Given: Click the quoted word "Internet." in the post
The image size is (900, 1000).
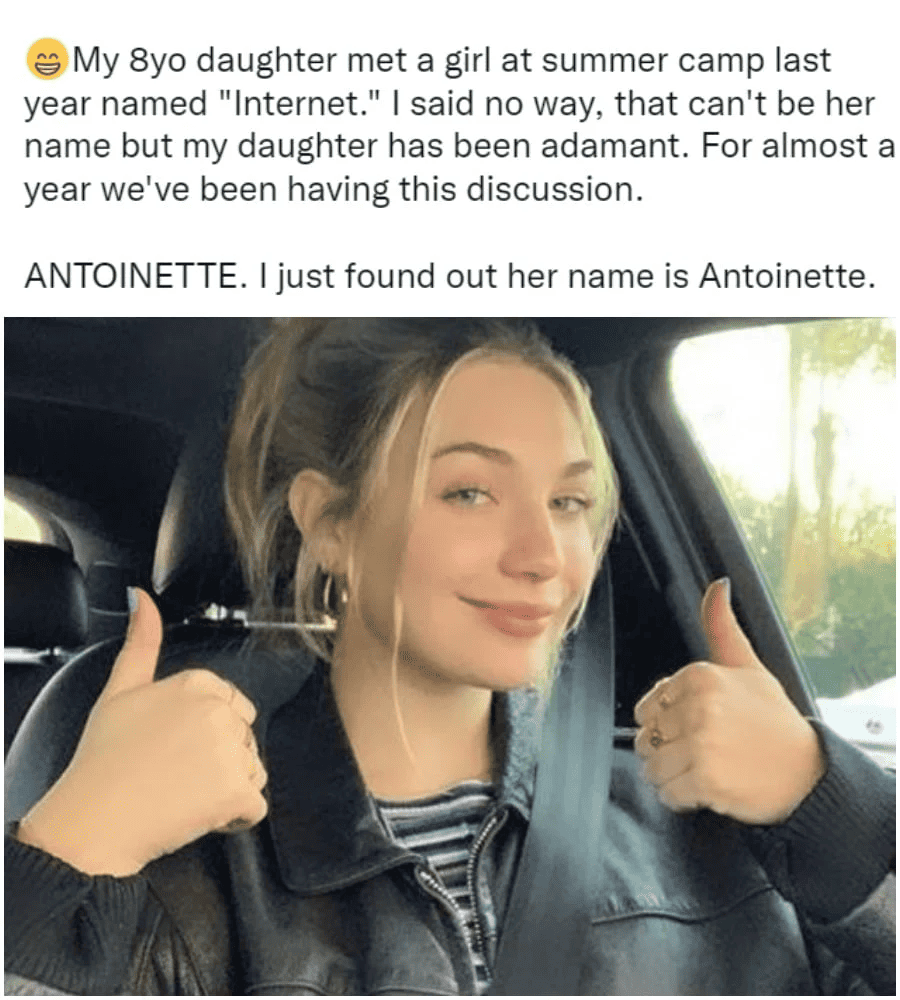Looking at the screenshot, I should pyautogui.click(x=300, y=104).
